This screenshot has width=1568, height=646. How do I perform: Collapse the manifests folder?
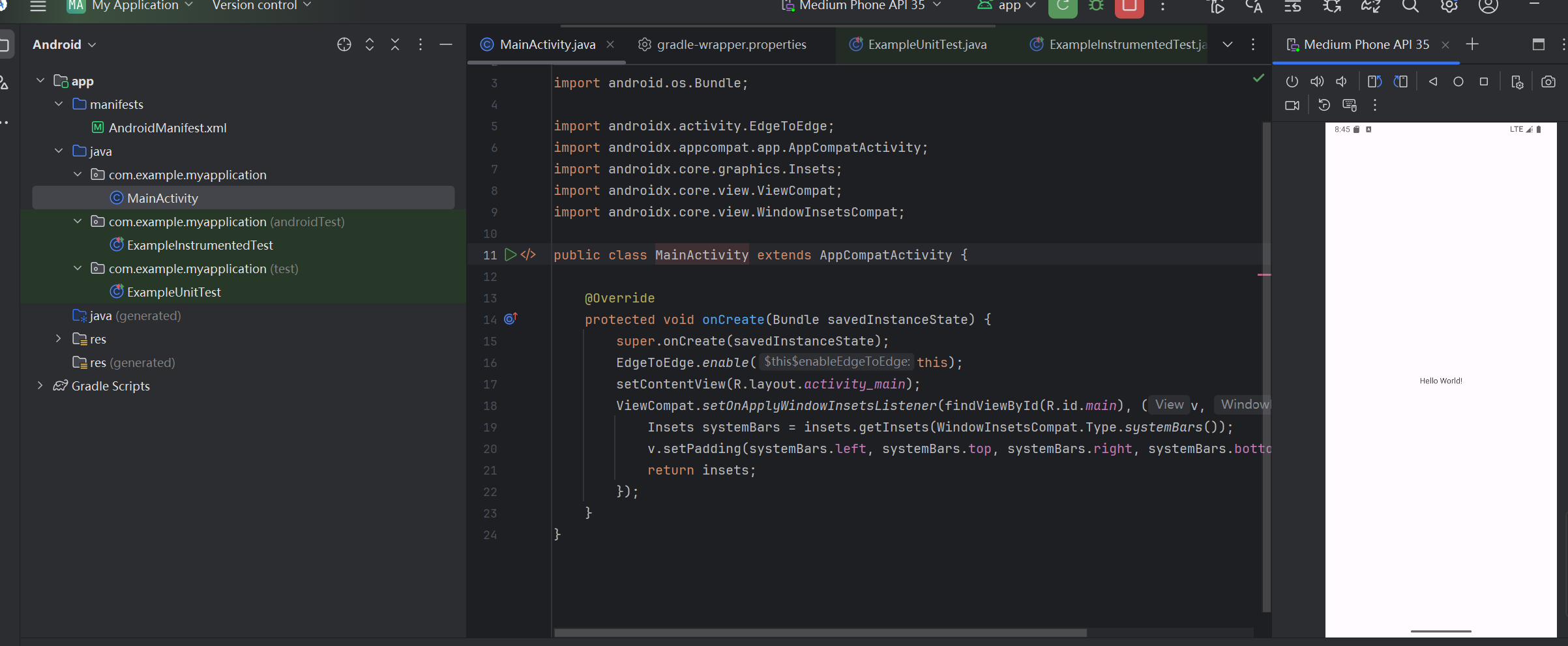point(59,104)
